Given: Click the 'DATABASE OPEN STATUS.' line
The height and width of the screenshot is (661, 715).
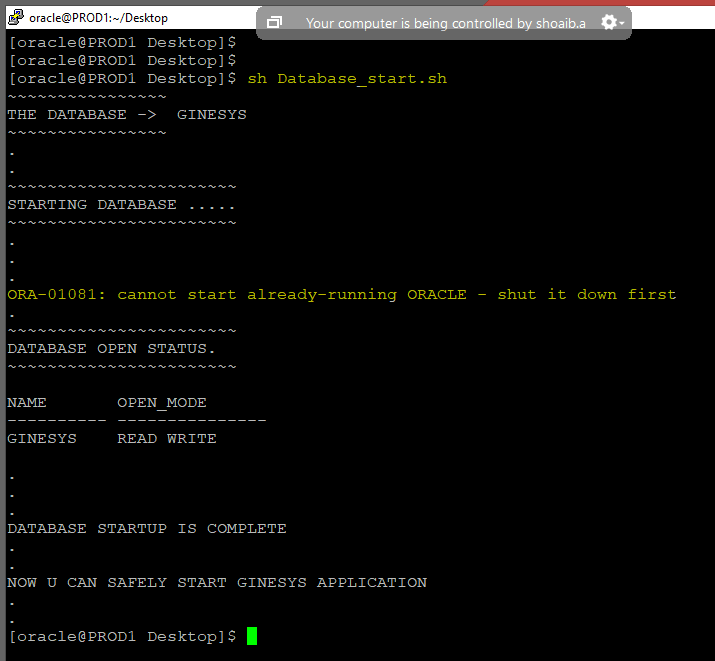Looking at the screenshot, I should point(111,349).
